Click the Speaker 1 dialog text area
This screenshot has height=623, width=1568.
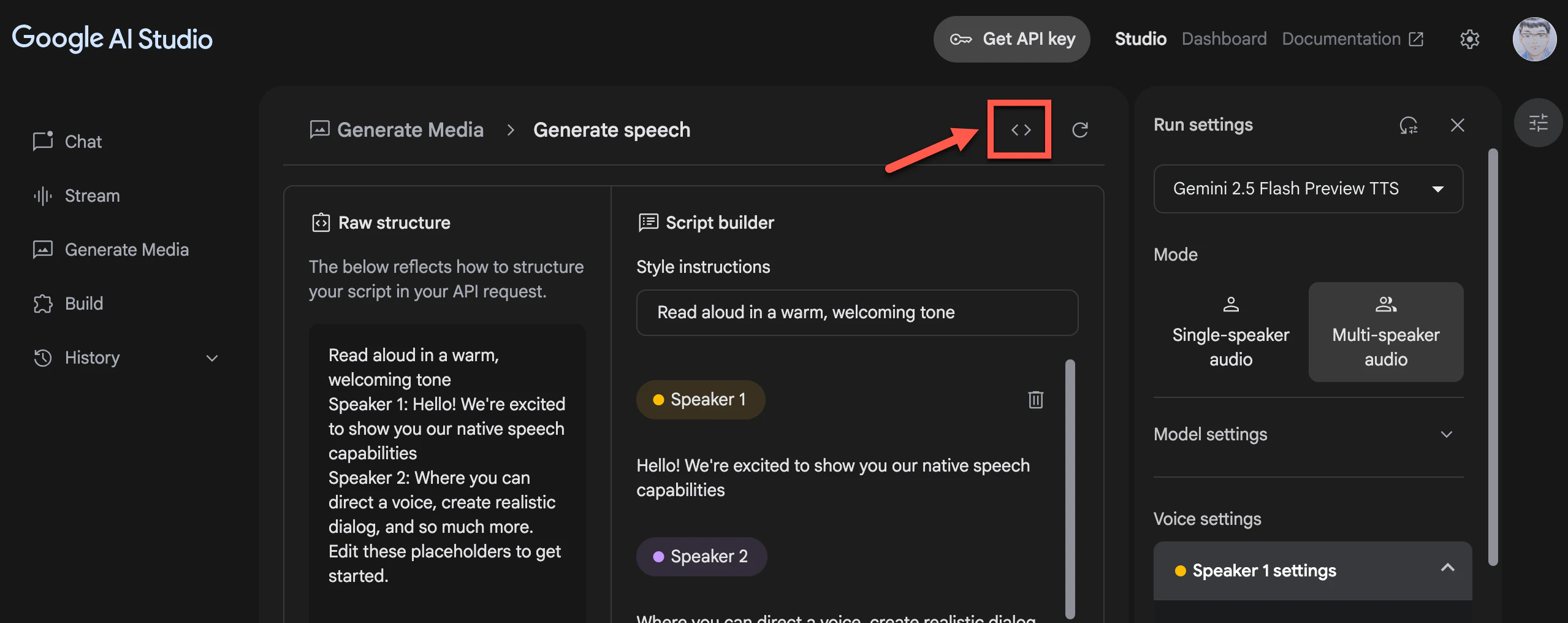coord(834,478)
